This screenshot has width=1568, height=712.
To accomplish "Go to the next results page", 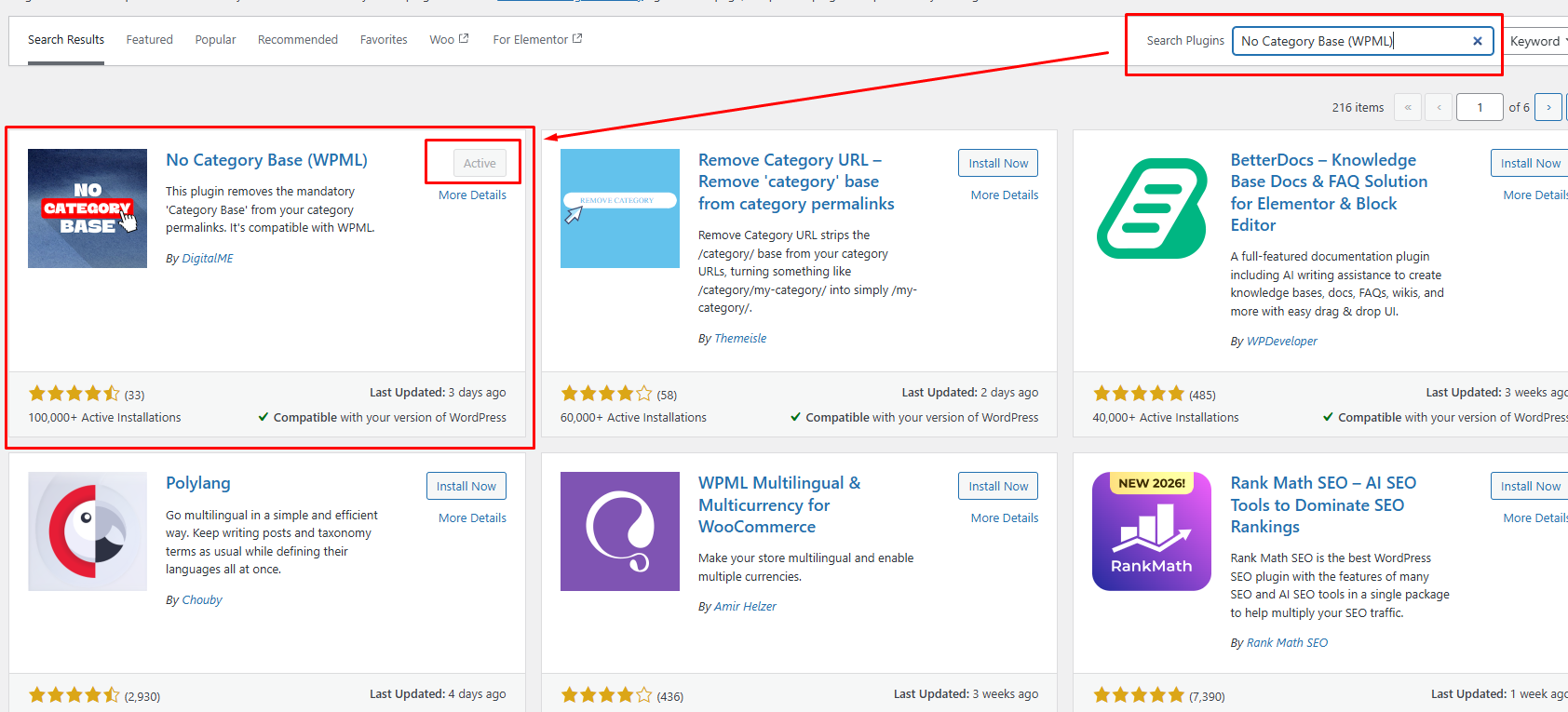I will tap(1548, 107).
